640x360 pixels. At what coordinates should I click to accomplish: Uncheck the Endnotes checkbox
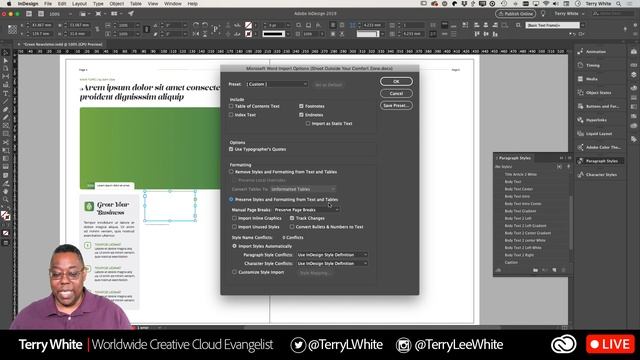coord(301,115)
